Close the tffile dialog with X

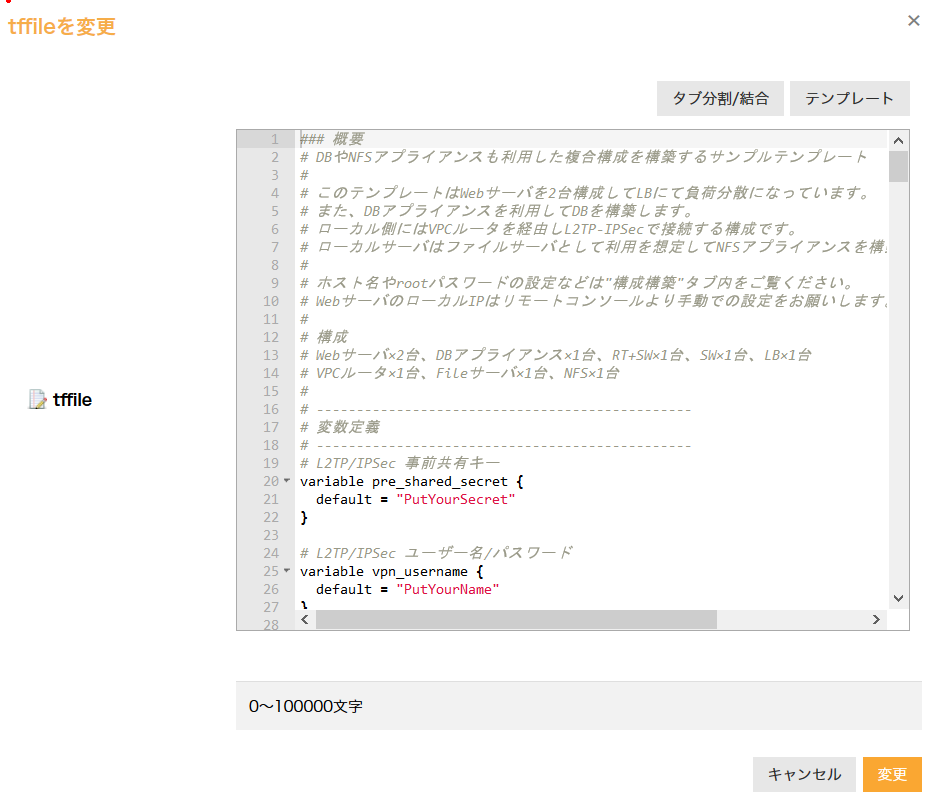tap(913, 20)
